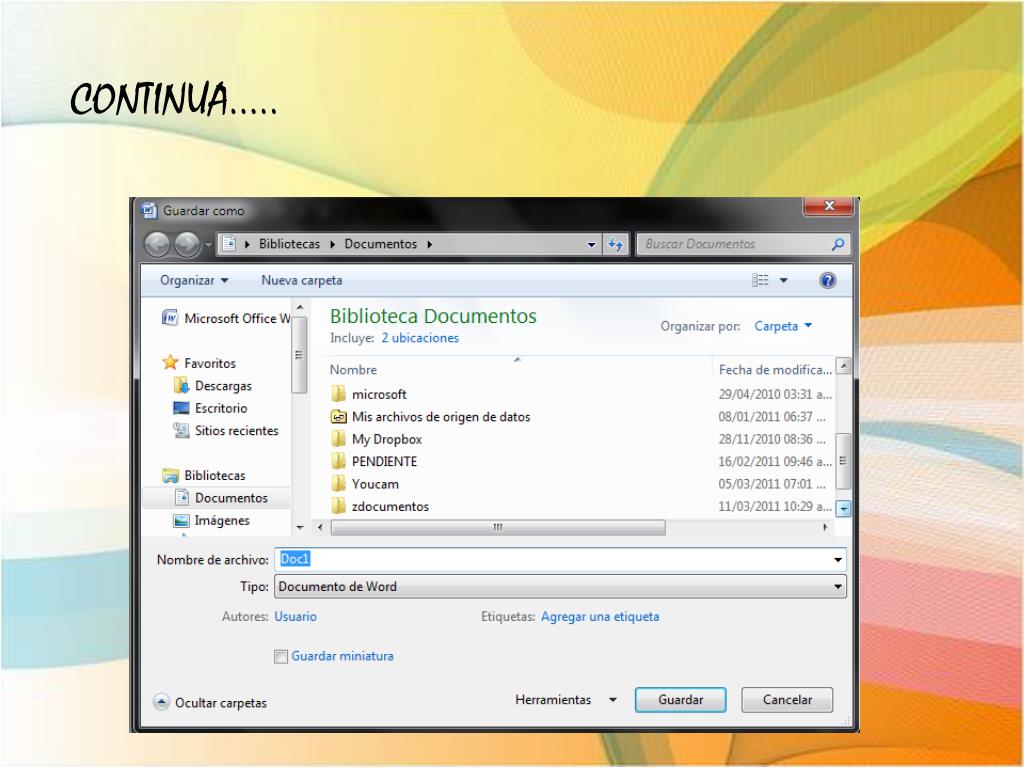Click the My Dropbox folder icon
This screenshot has width=1024, height=768.
pyautogui.click(x=338, y=439)
